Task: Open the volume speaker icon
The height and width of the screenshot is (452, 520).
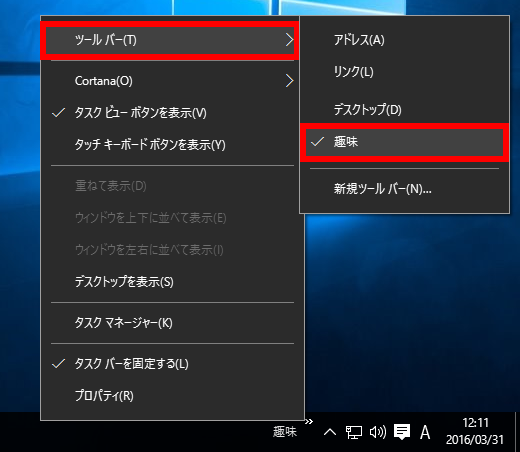Action: [x=378, y=432]
